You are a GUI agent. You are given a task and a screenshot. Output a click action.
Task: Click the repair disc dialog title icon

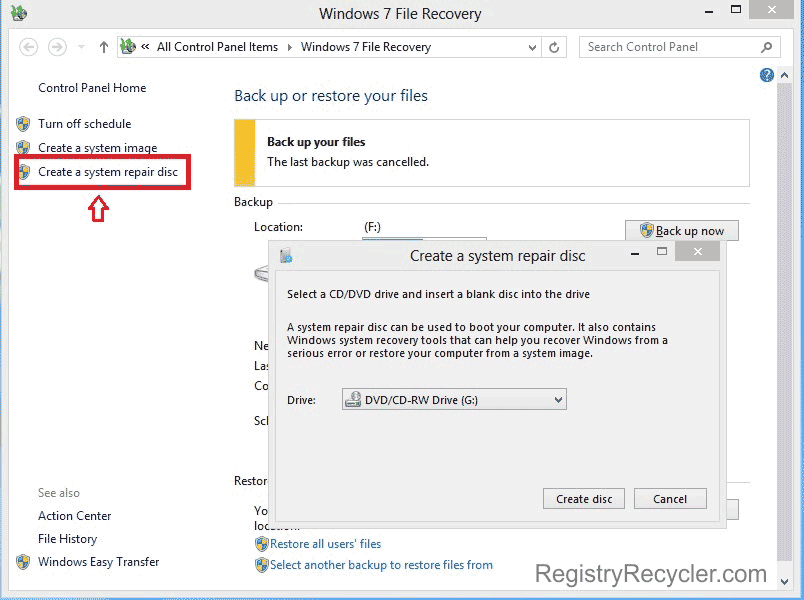[286, 255]
